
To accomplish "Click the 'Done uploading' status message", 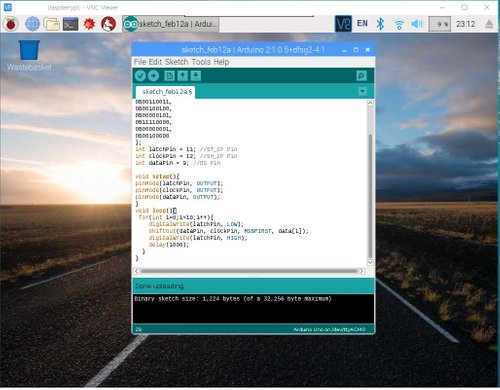I will (x=159, y=286).
